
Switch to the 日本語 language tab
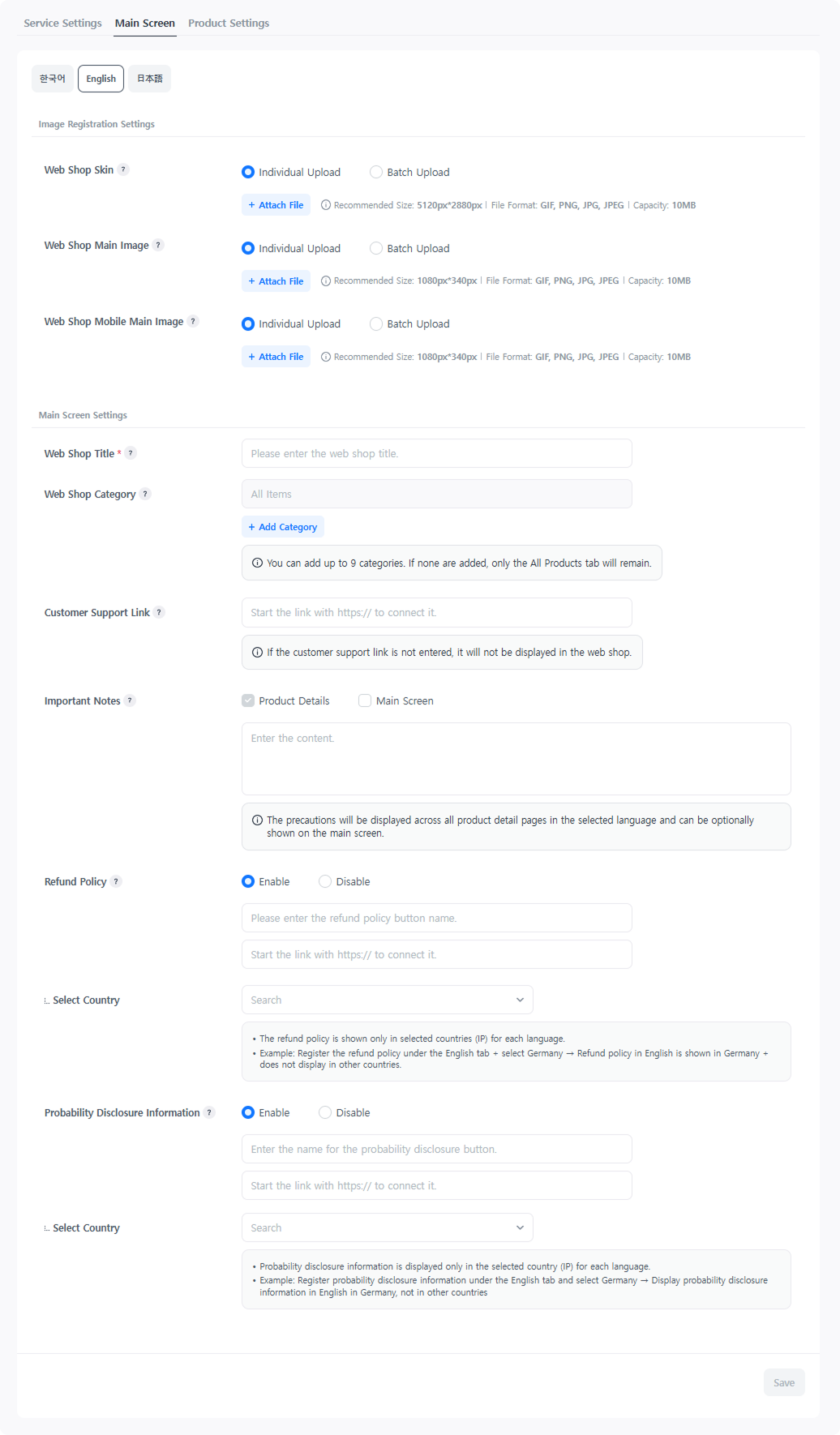pos(149,79)
